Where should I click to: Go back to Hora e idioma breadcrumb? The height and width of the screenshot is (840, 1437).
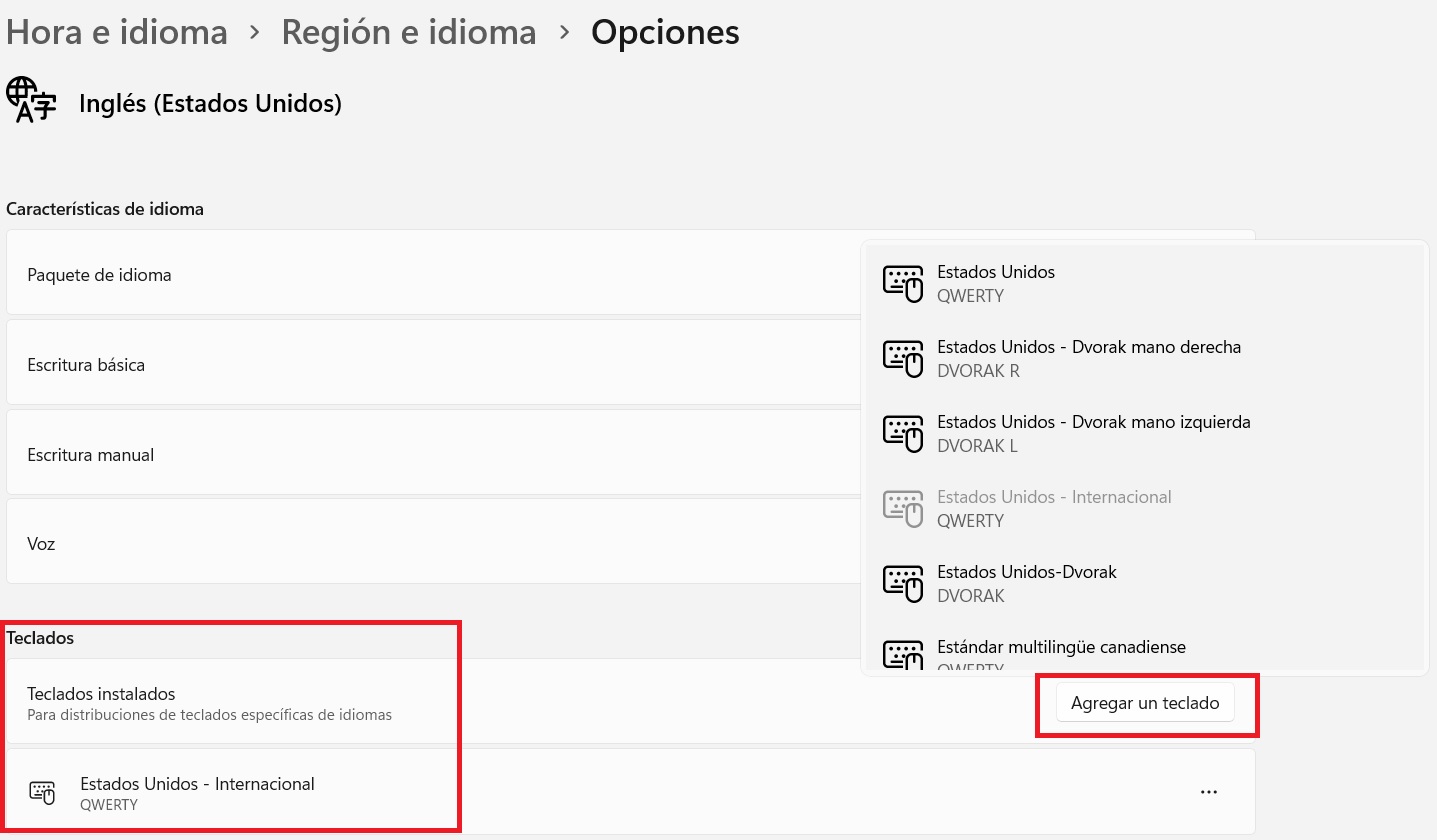point(117,32)
